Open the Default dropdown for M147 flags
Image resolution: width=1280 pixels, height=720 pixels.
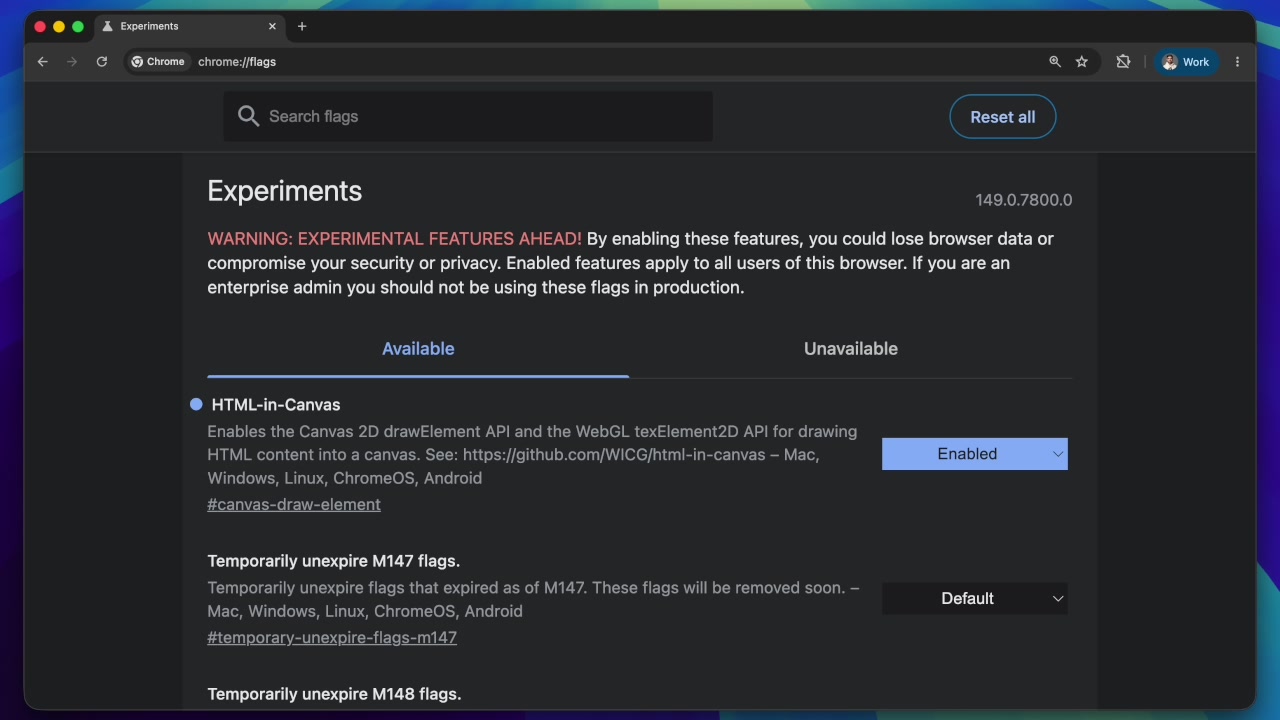tap(974, 598)
